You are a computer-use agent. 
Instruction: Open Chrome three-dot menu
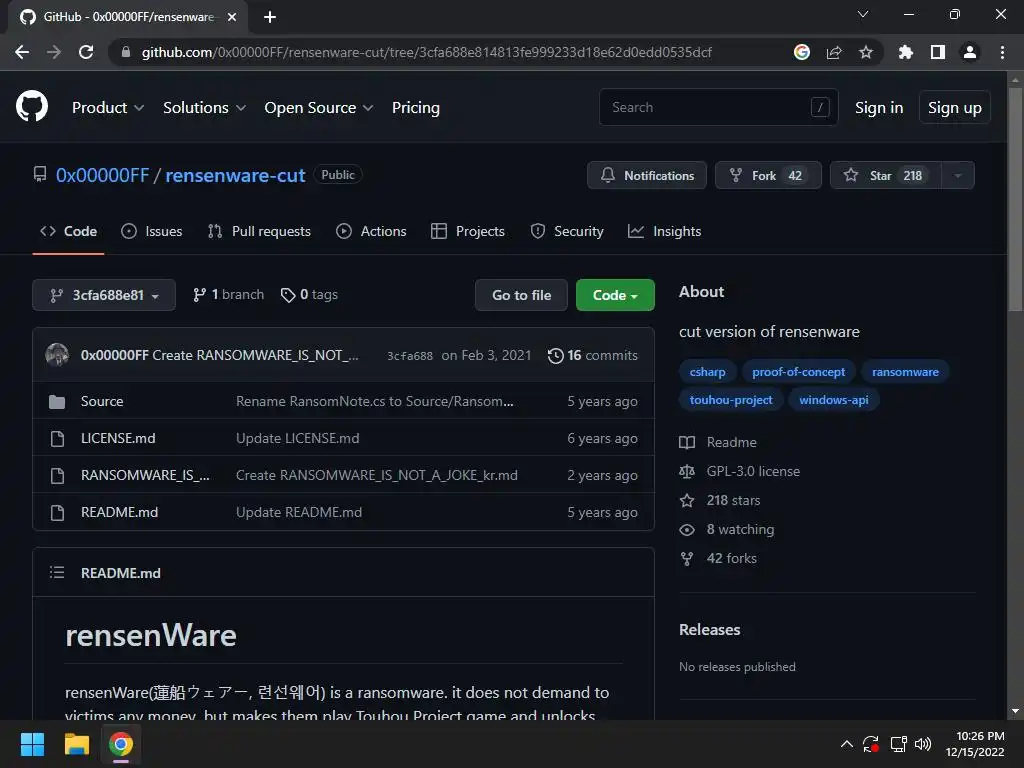coord(1002,52)
